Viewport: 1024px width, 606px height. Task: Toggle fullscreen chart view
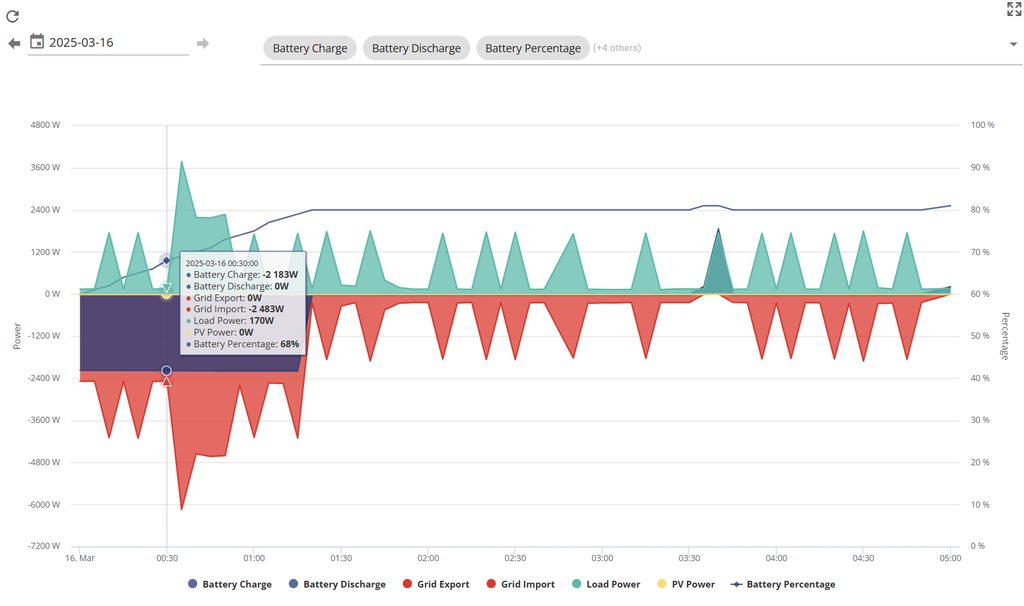pos(1013,10)
